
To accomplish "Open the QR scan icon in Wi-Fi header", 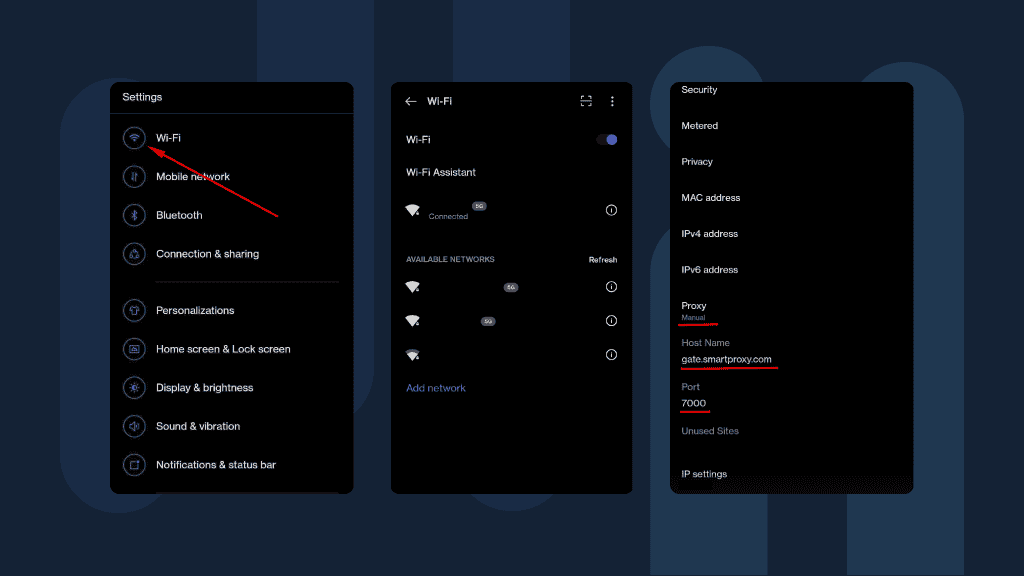I will click(586, 101).
